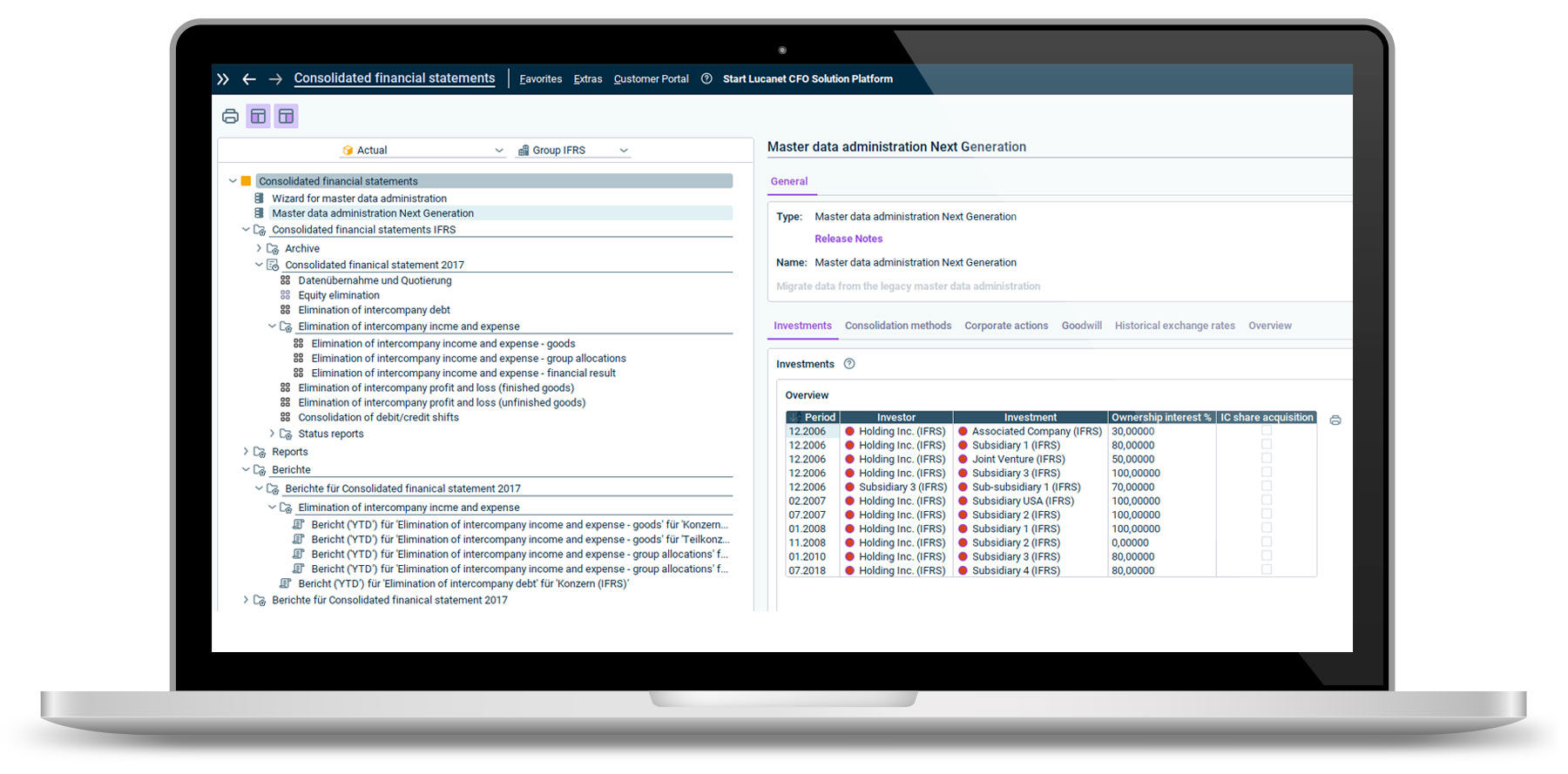Go forward with the right arrow

275,79
